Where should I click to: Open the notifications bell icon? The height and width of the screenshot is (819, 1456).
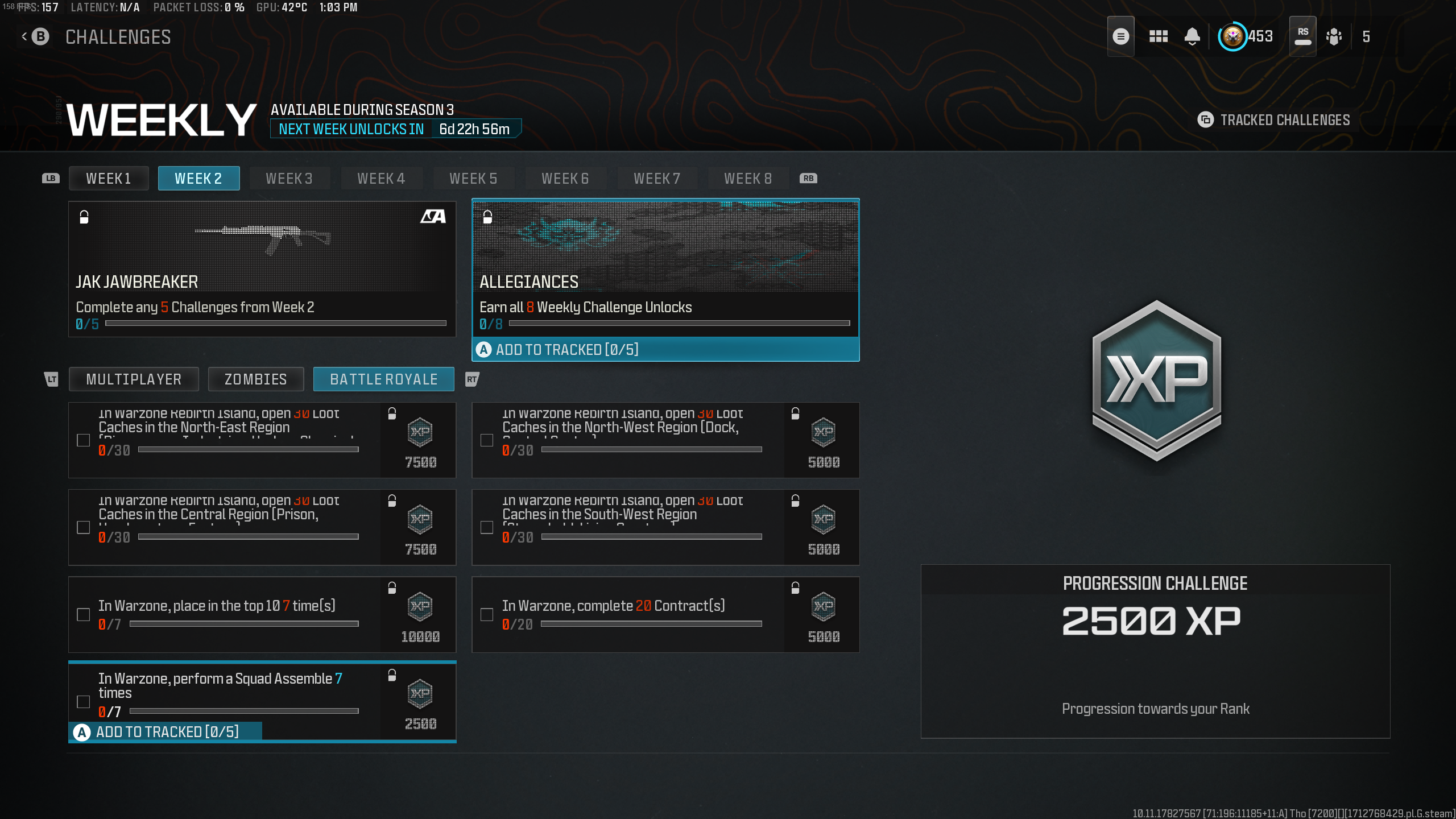(1193, 36)
